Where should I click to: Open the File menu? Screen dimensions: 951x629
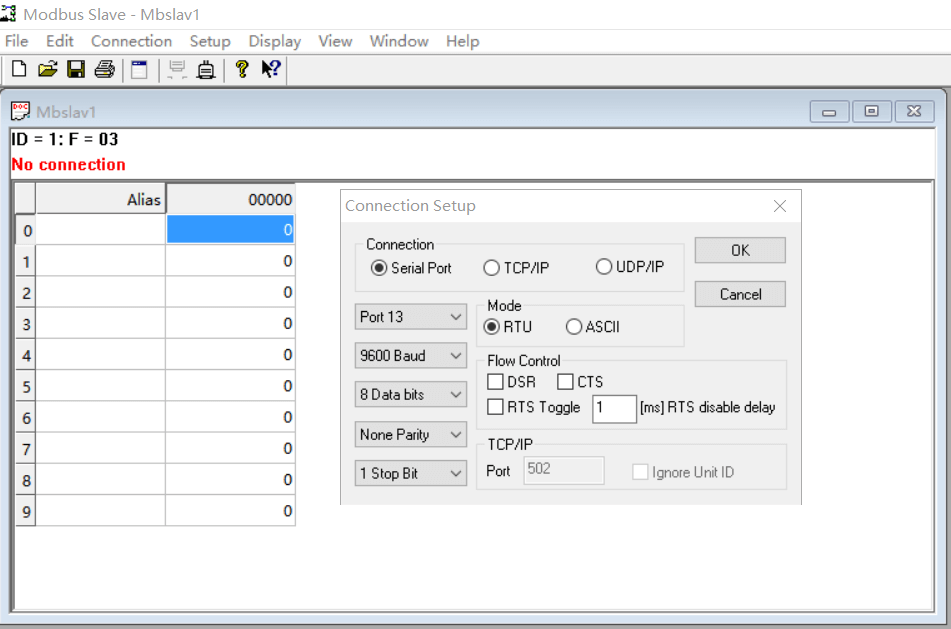[17, 41]
